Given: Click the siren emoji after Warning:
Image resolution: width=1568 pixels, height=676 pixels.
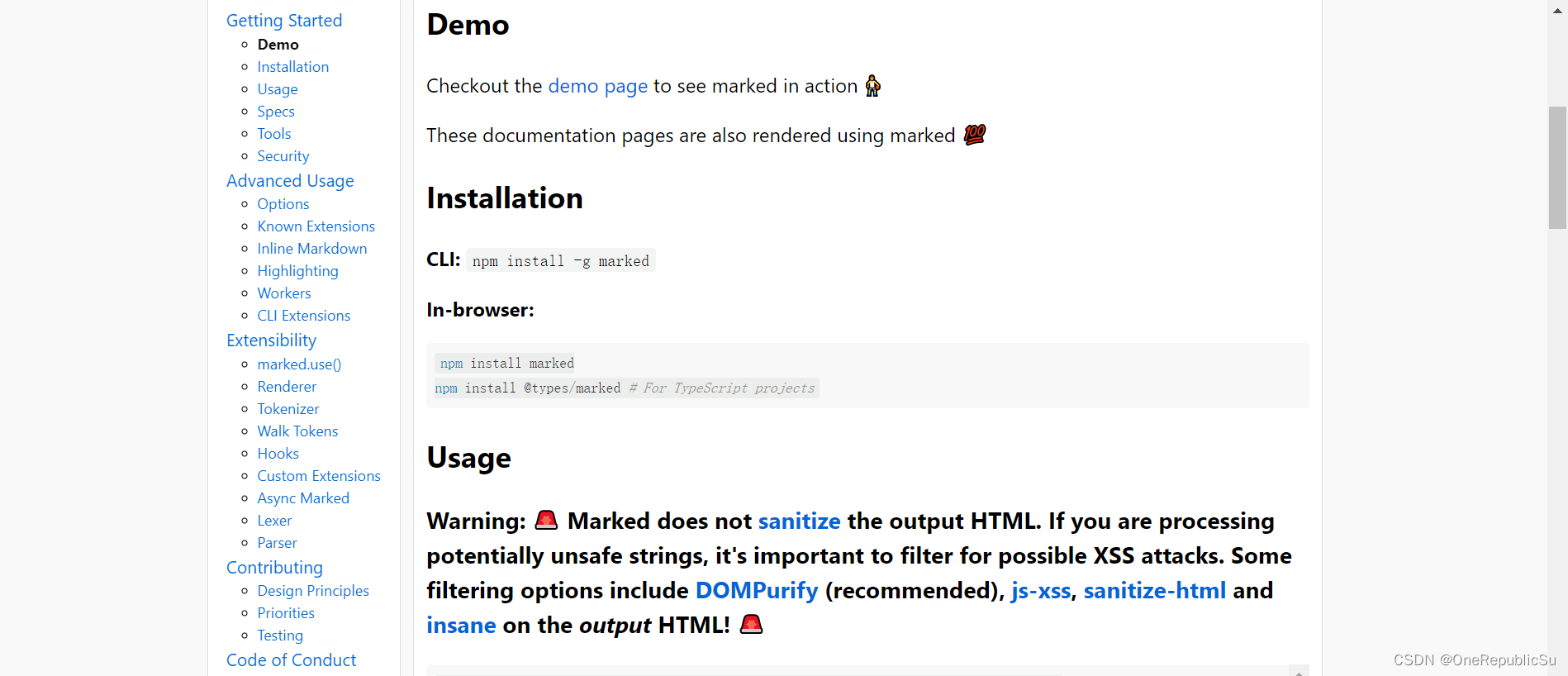Looking at the screenshot, I should pyautogui.click(x=546, y=520).
